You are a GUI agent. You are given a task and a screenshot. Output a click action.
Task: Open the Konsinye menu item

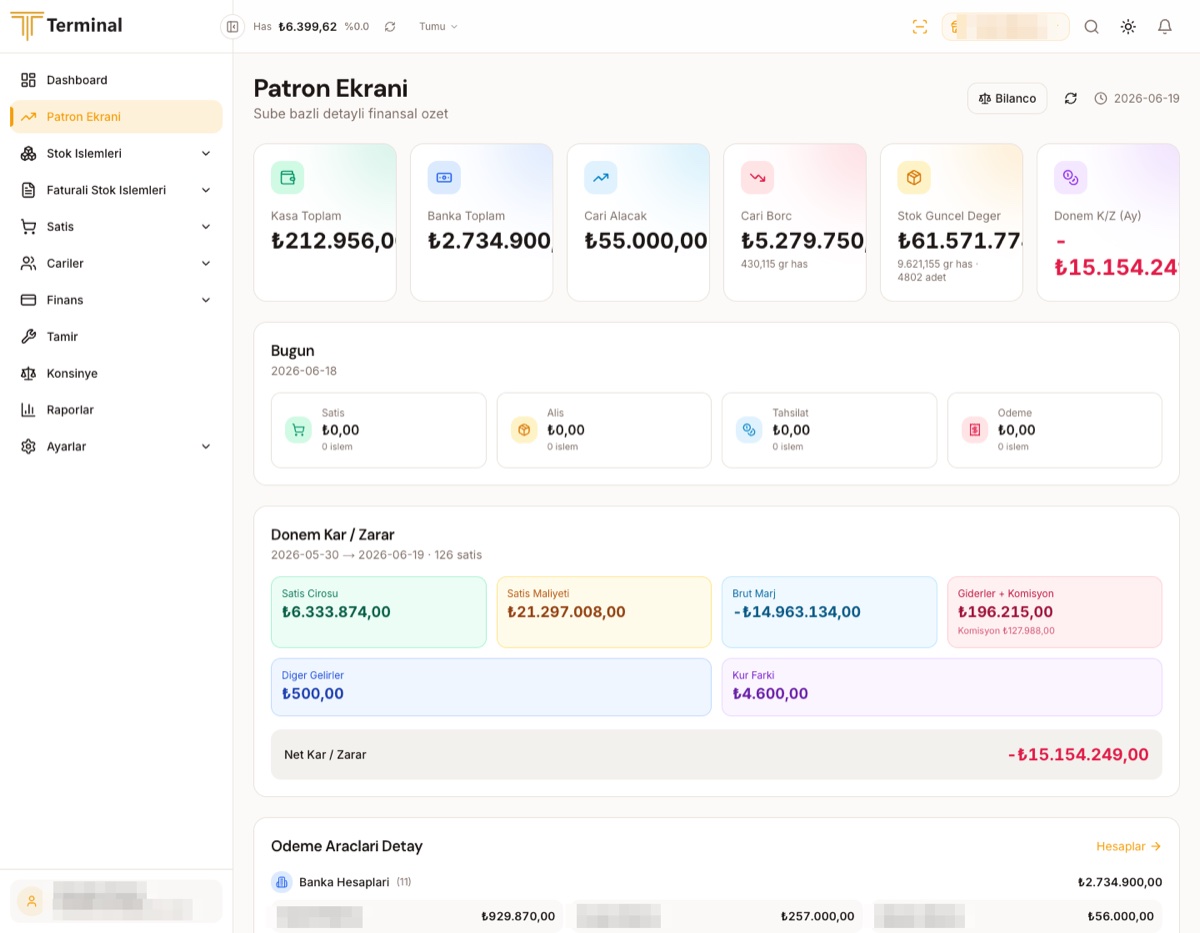[116, 373]
